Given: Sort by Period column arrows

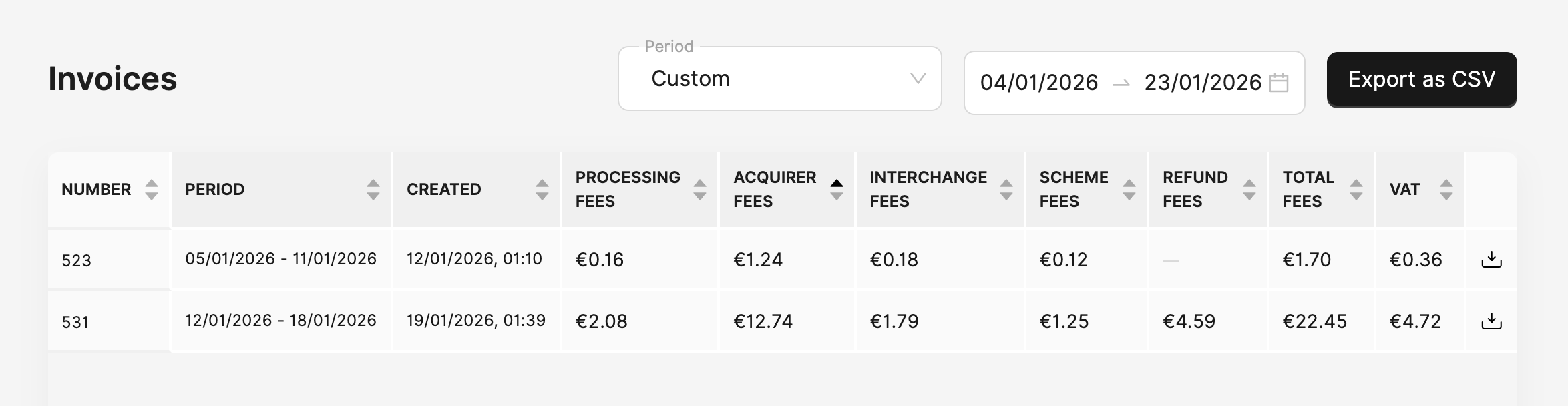Looking at the screenshot, I should [373, 190].
